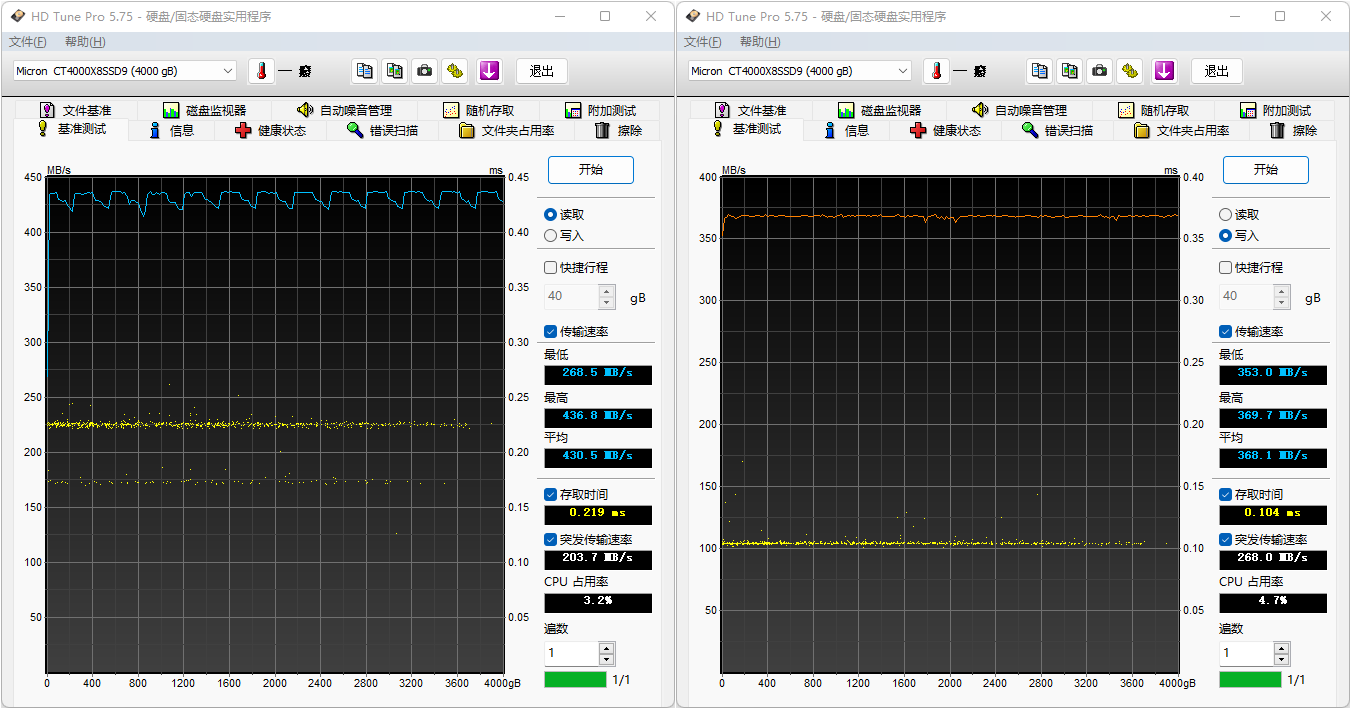This screenshot has width=1351, height=709.
Task: Click the thermometer temperature icon in left window
Action: pyautogui.click(x=261, y=71)
